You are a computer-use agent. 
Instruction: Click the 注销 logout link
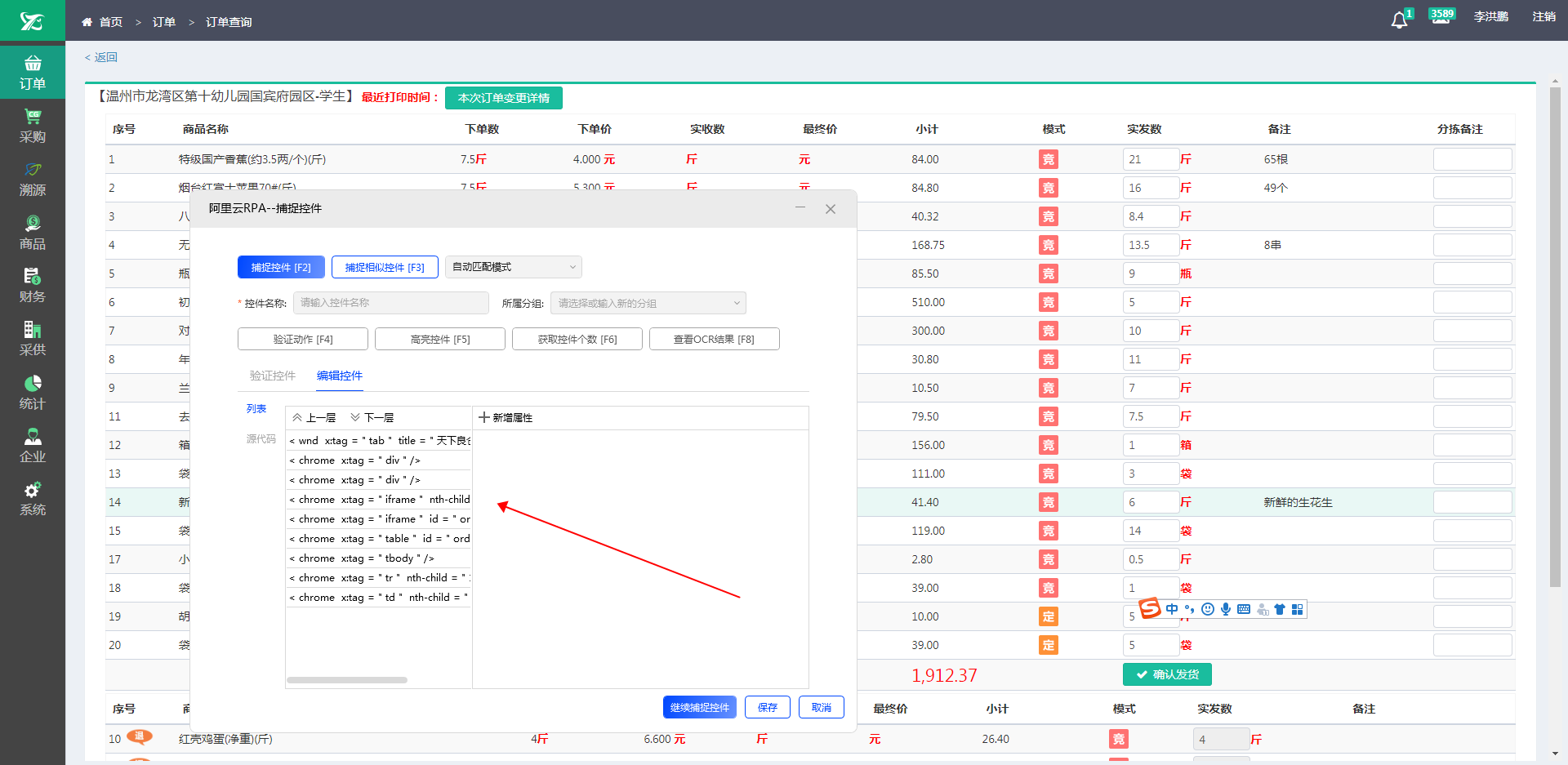click(x=1543, y=16)
